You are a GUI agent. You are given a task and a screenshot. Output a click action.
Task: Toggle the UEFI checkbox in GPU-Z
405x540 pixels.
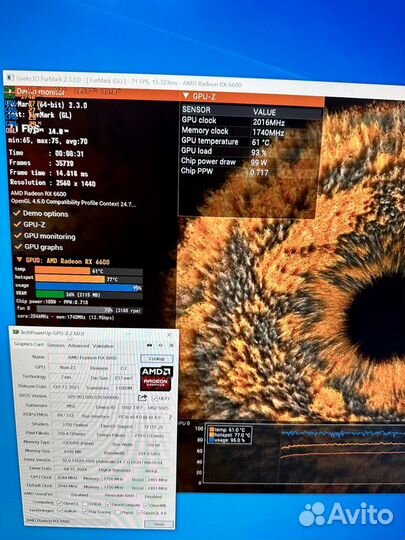[154, 398]
